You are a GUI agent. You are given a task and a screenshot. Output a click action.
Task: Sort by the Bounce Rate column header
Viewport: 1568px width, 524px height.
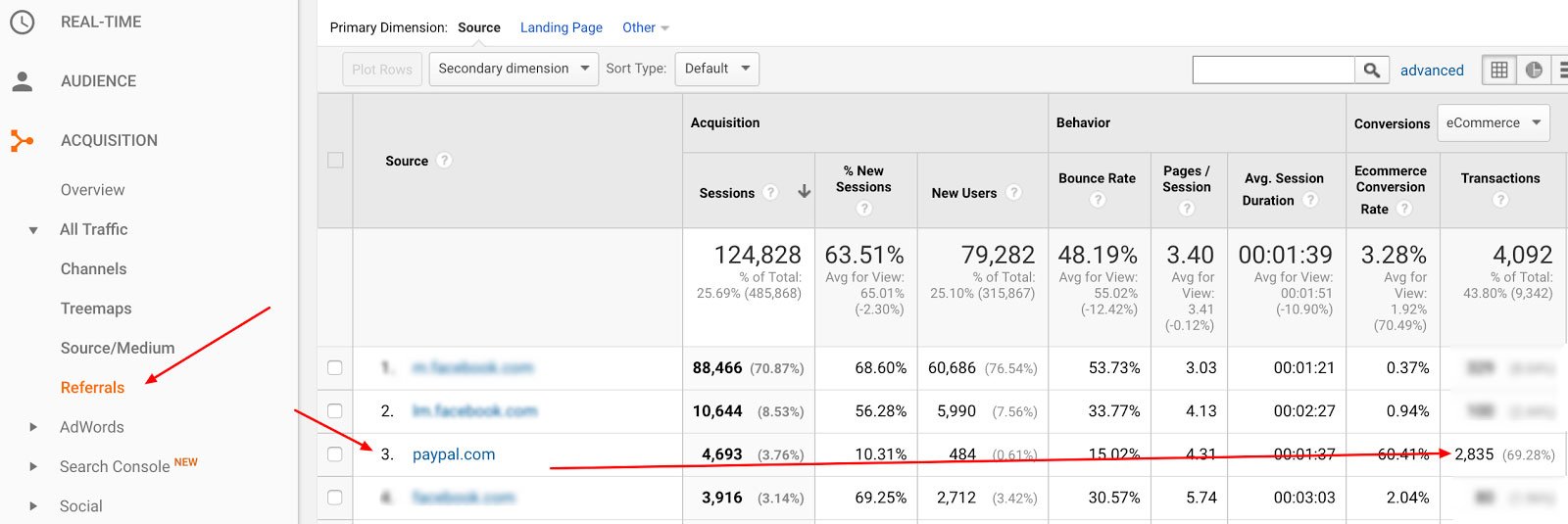[1098, 178]
